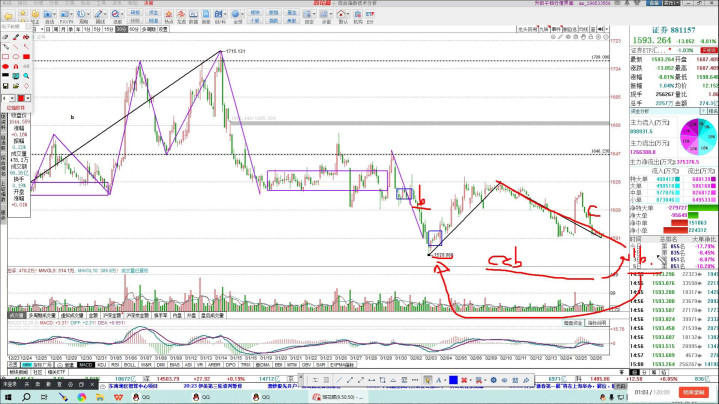Select the hollow ellipse shape tool
This screenshot has height=404, width=719.
(16, 57)
